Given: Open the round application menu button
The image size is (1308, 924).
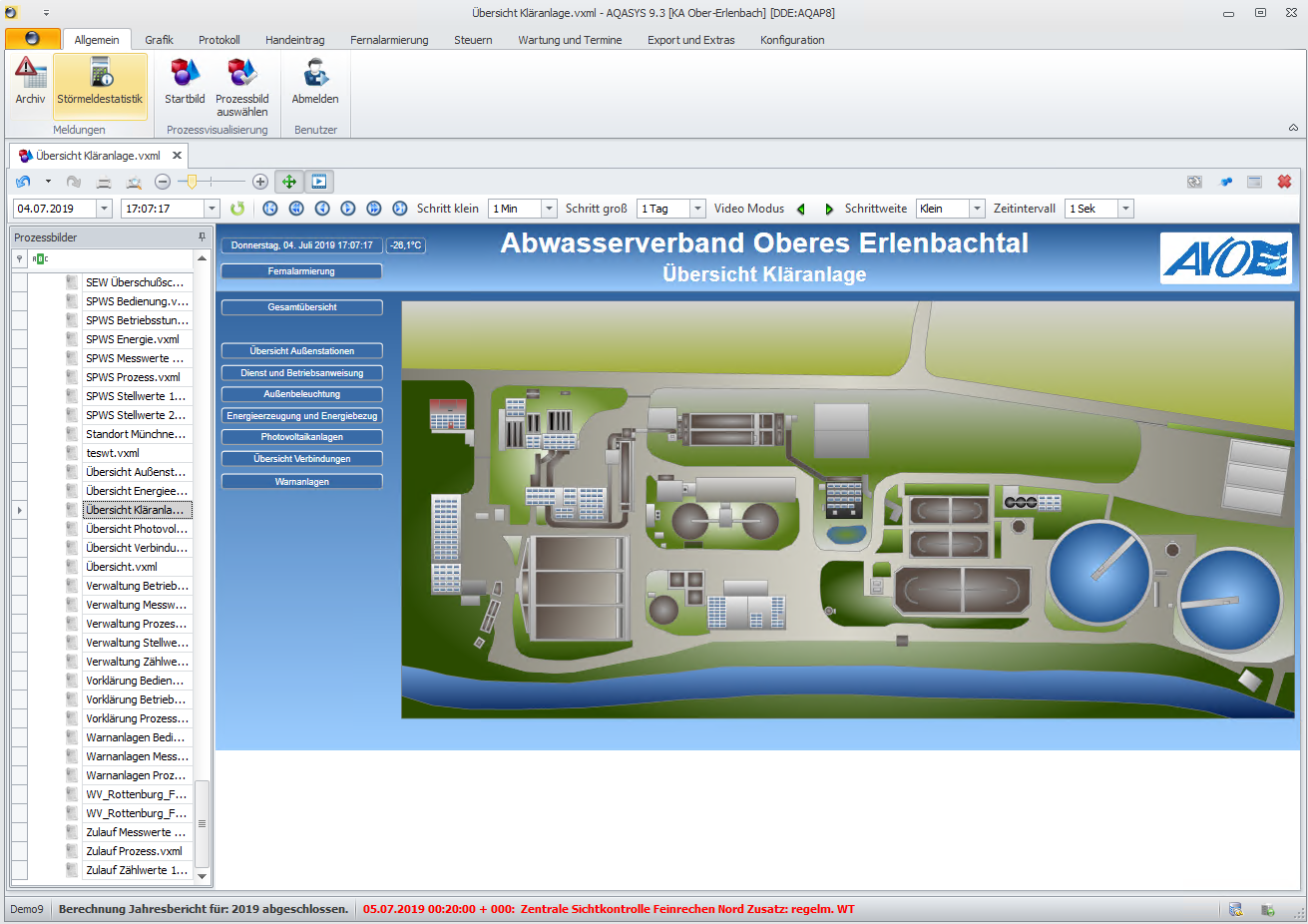Looking at the screenshot, I should (32, 39).
